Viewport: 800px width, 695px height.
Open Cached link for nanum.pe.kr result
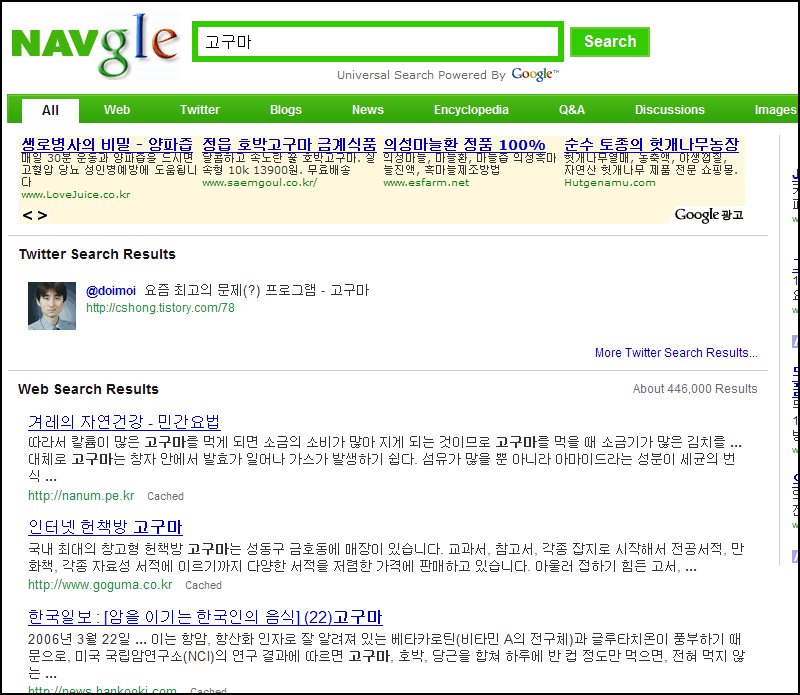coord(165,496)
